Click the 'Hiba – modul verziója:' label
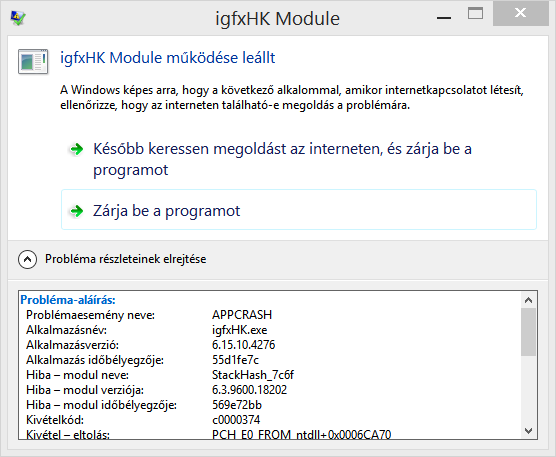 click(x=85, y=390)
